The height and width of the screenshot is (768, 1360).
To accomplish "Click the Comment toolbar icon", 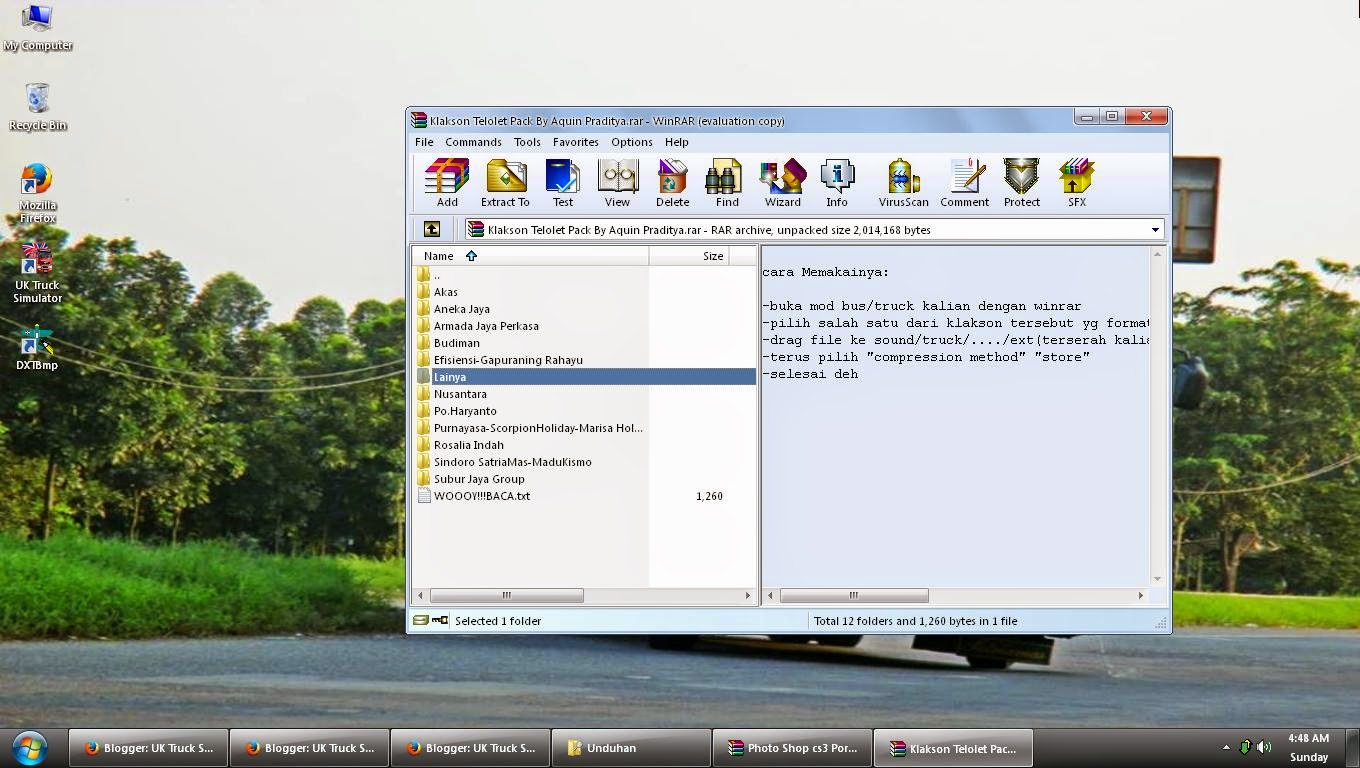I will click(x=965, y=182).
